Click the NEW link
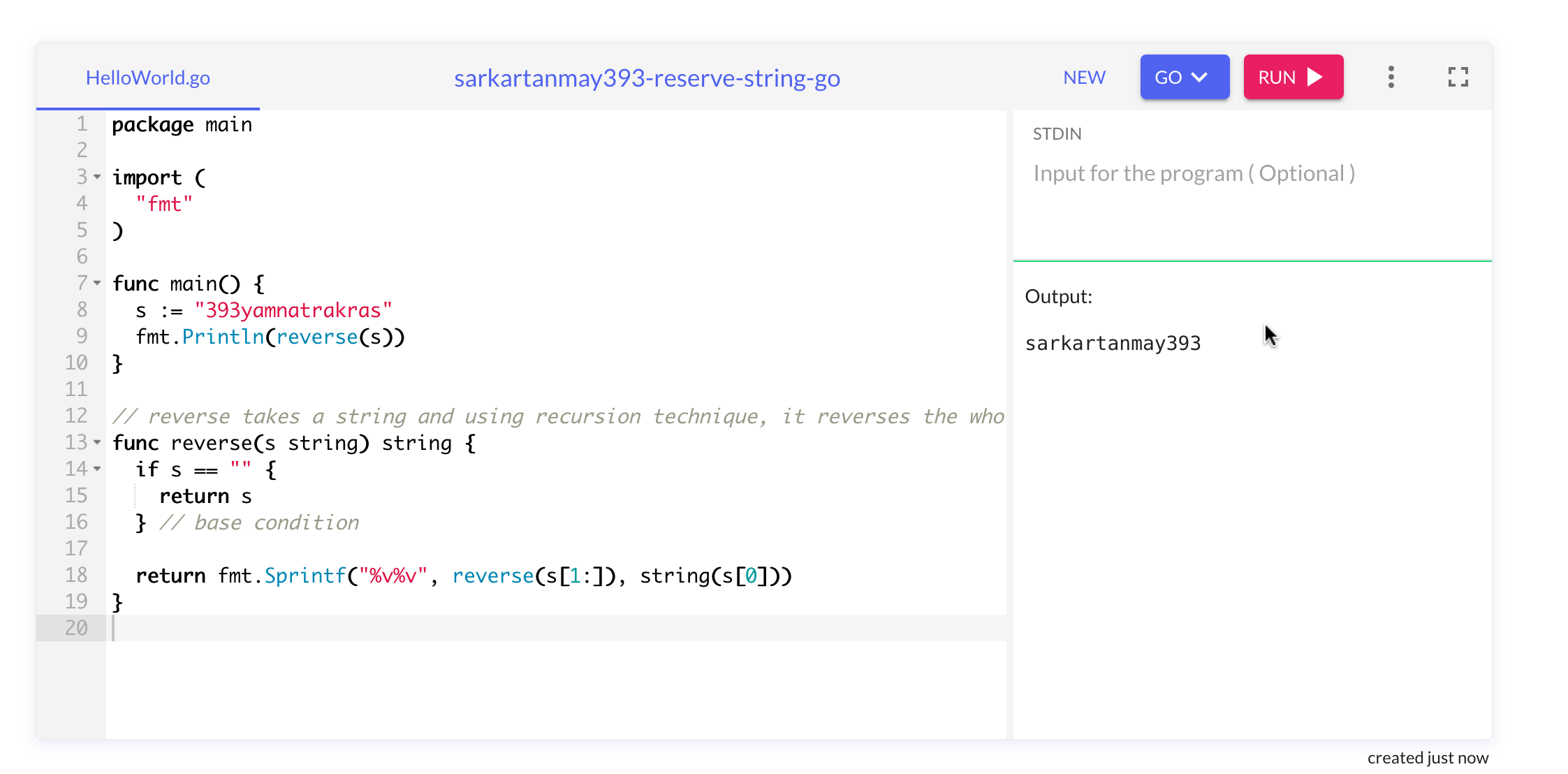Viewport: 1568px width, 774px height. click(x=1084, y=78)
